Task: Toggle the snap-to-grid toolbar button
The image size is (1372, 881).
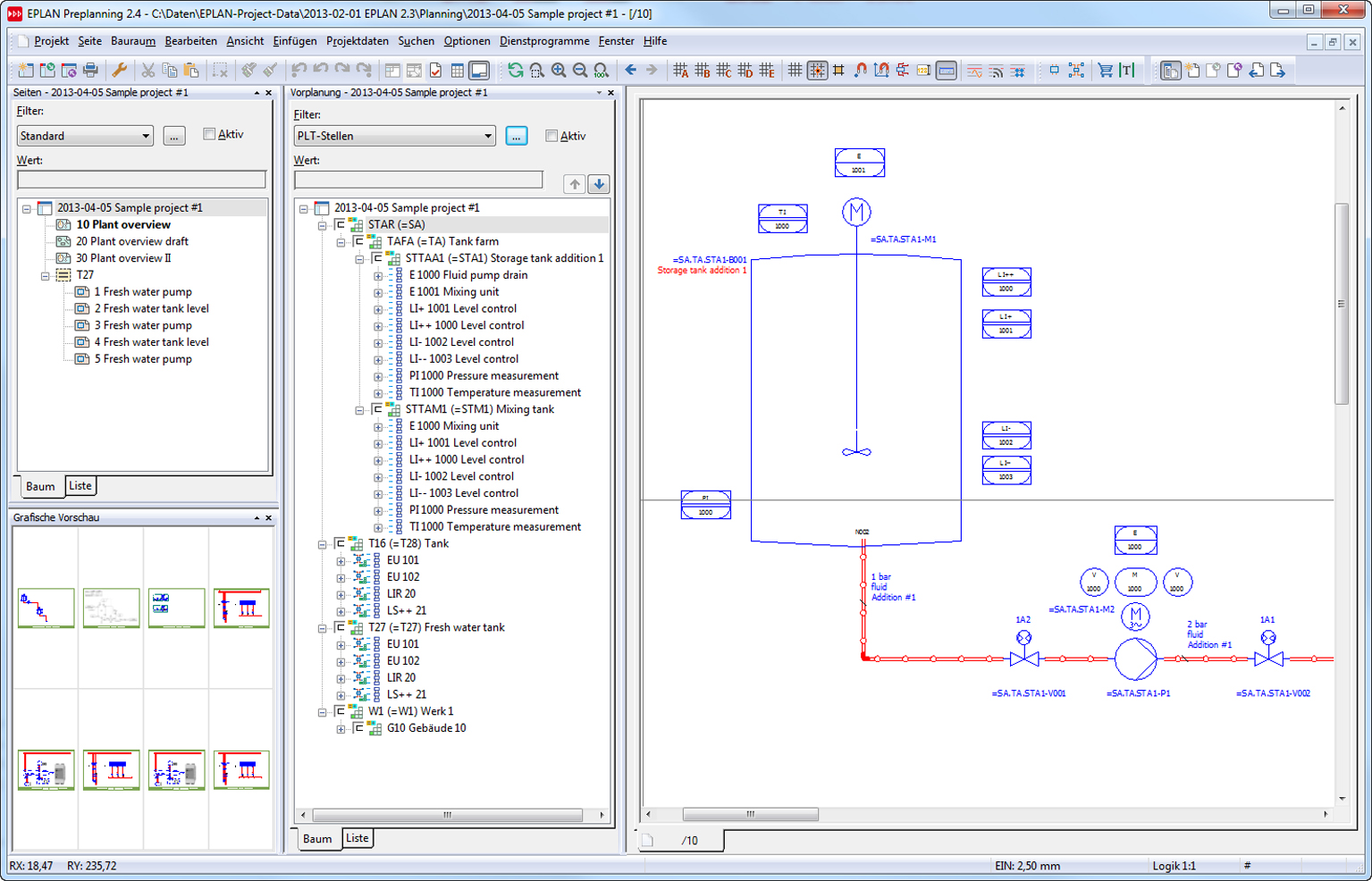Action: click(817, 71)
